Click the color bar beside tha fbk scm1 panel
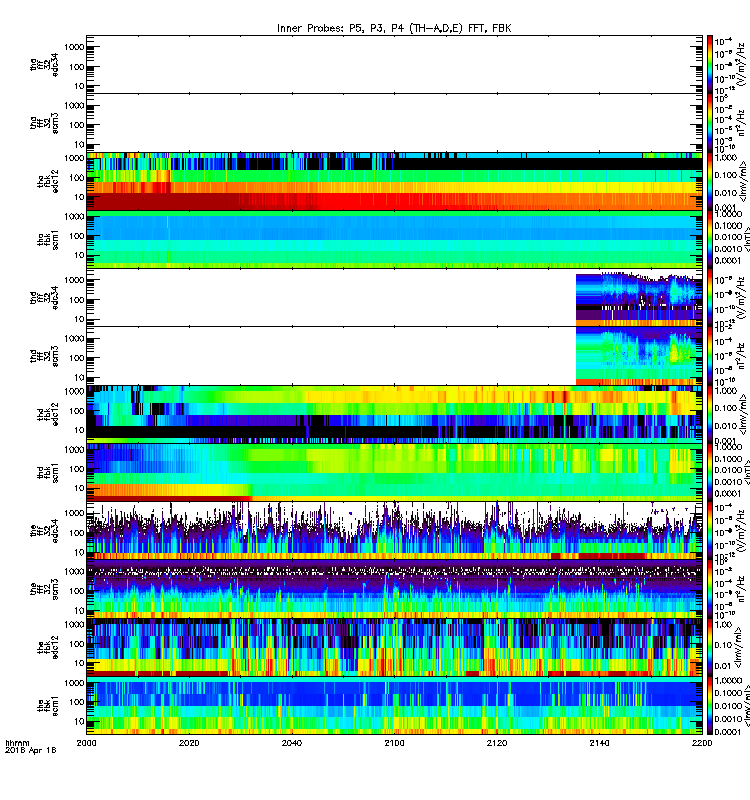750x800 pixels. [709, 240]
